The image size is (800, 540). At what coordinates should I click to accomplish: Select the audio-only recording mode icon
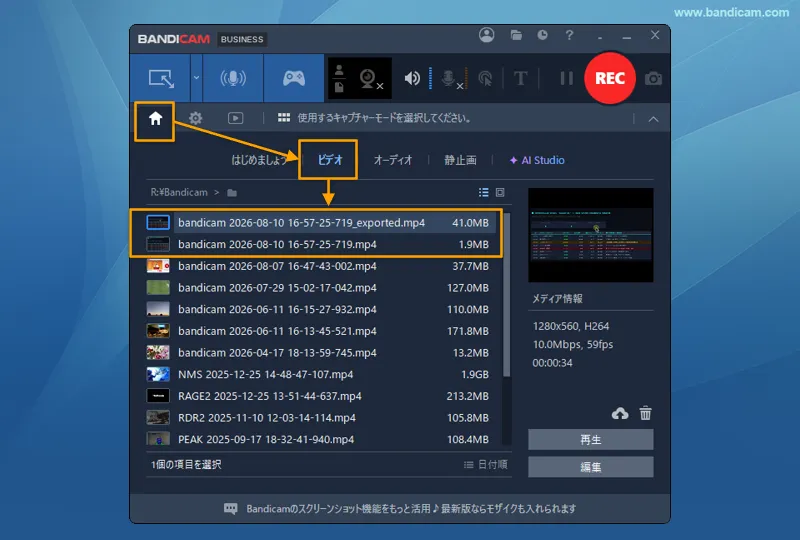point(233,79)
